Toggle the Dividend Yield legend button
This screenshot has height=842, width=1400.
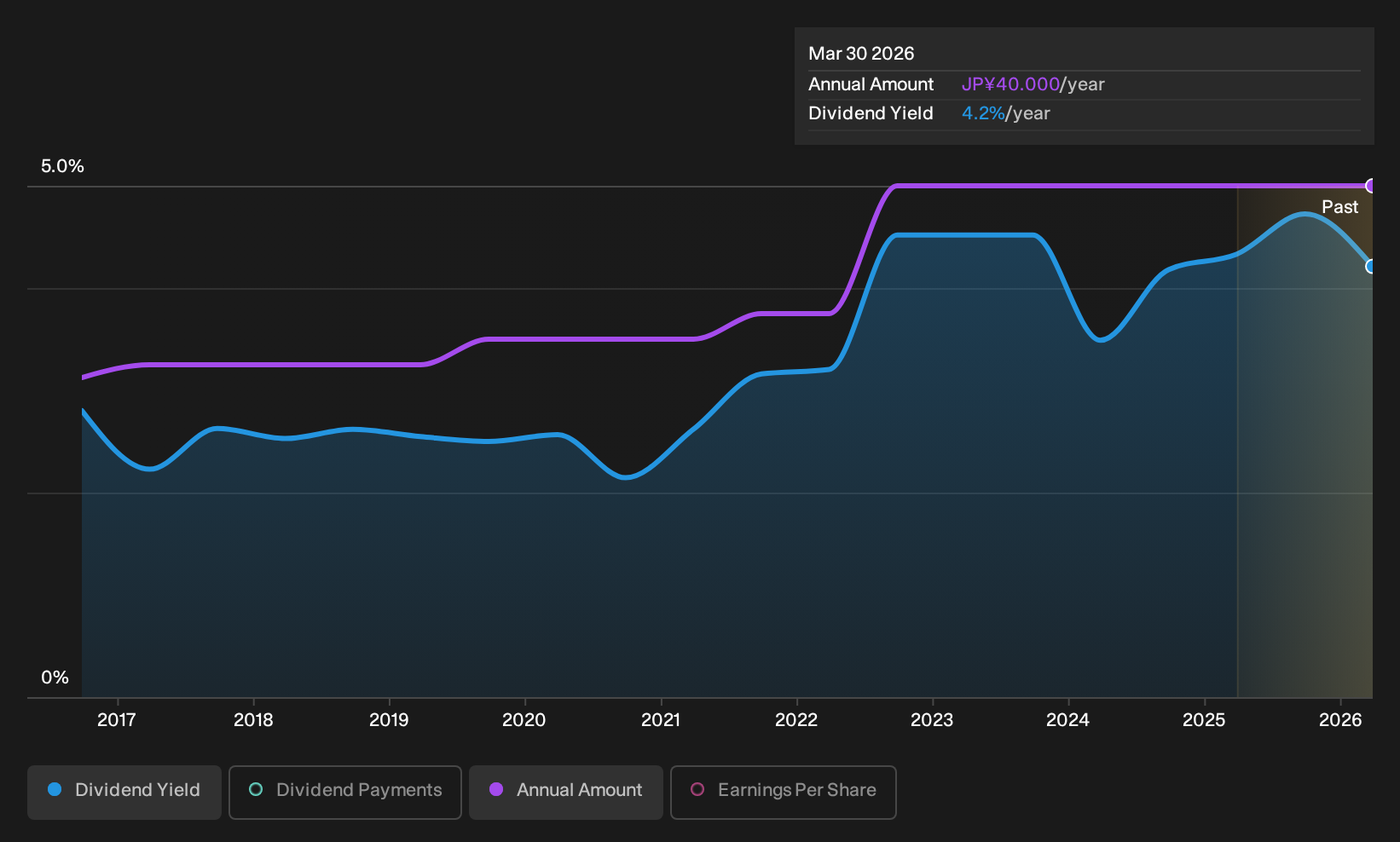(124, 792)
